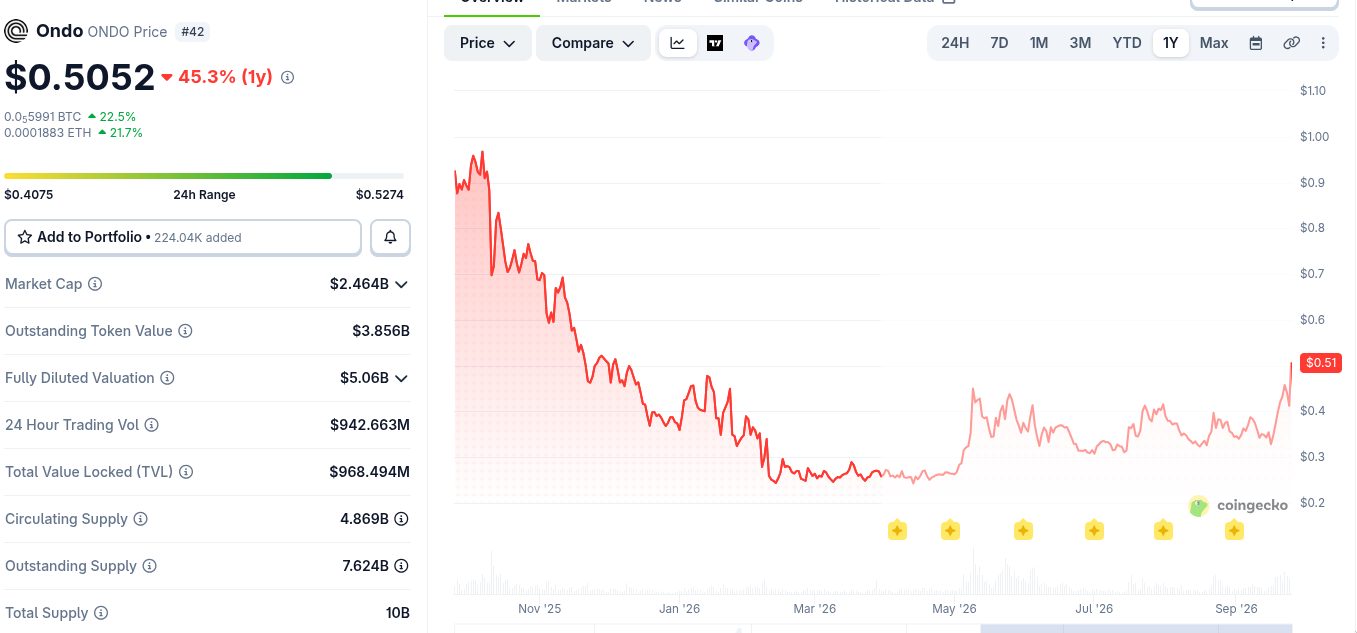Open the Price dropdown
1357x633 pixels.
tap(488, 43)
